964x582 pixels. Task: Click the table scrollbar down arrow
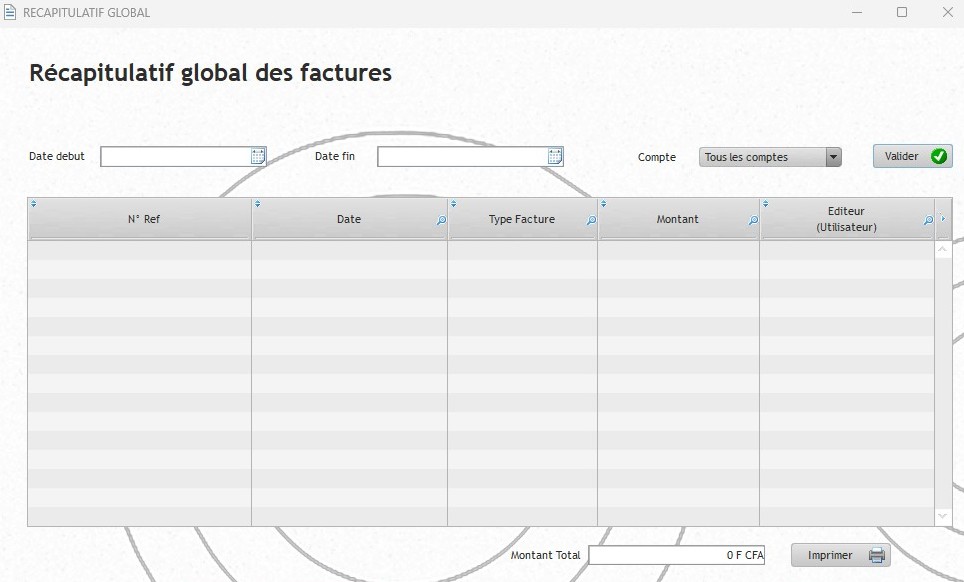pyautogui.click(x=943, y=515)
